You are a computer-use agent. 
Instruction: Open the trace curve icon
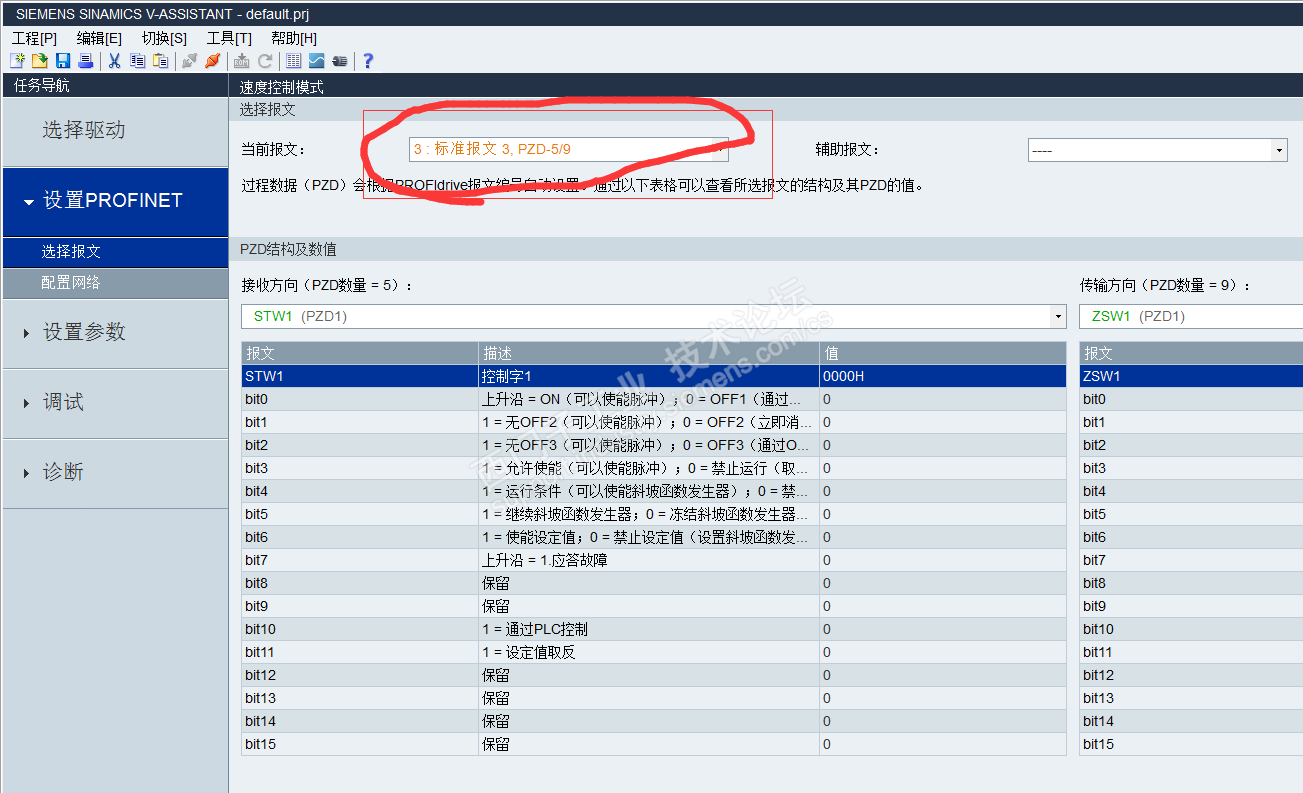pos(316,61)
